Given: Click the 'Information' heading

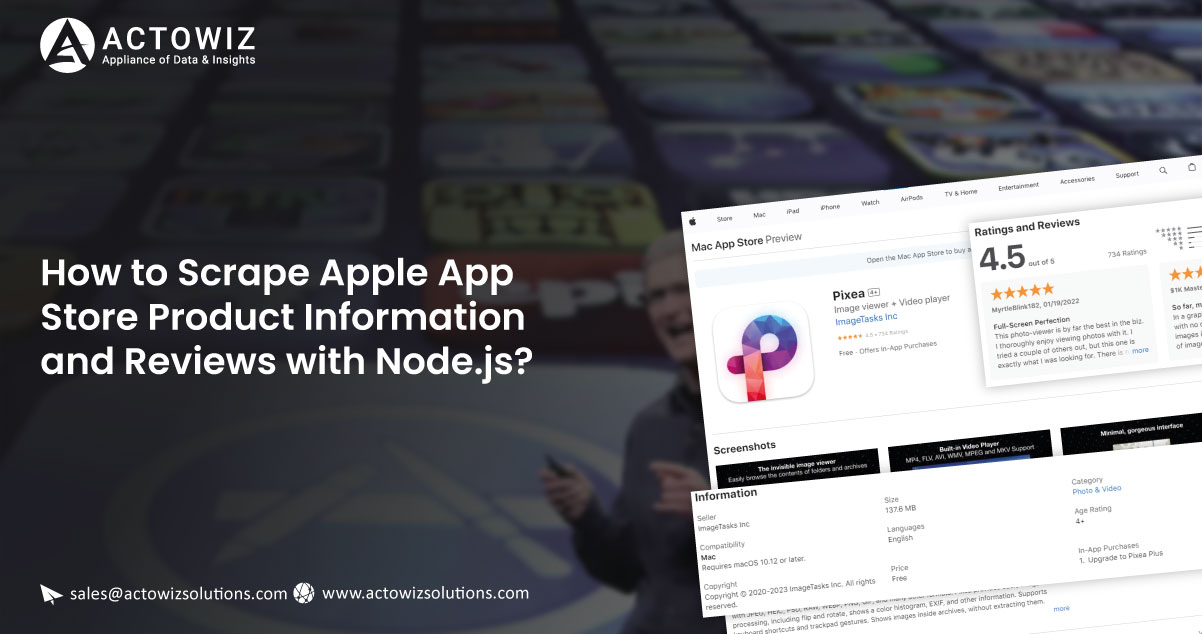Looking at the screenshot, I should 726,494.
